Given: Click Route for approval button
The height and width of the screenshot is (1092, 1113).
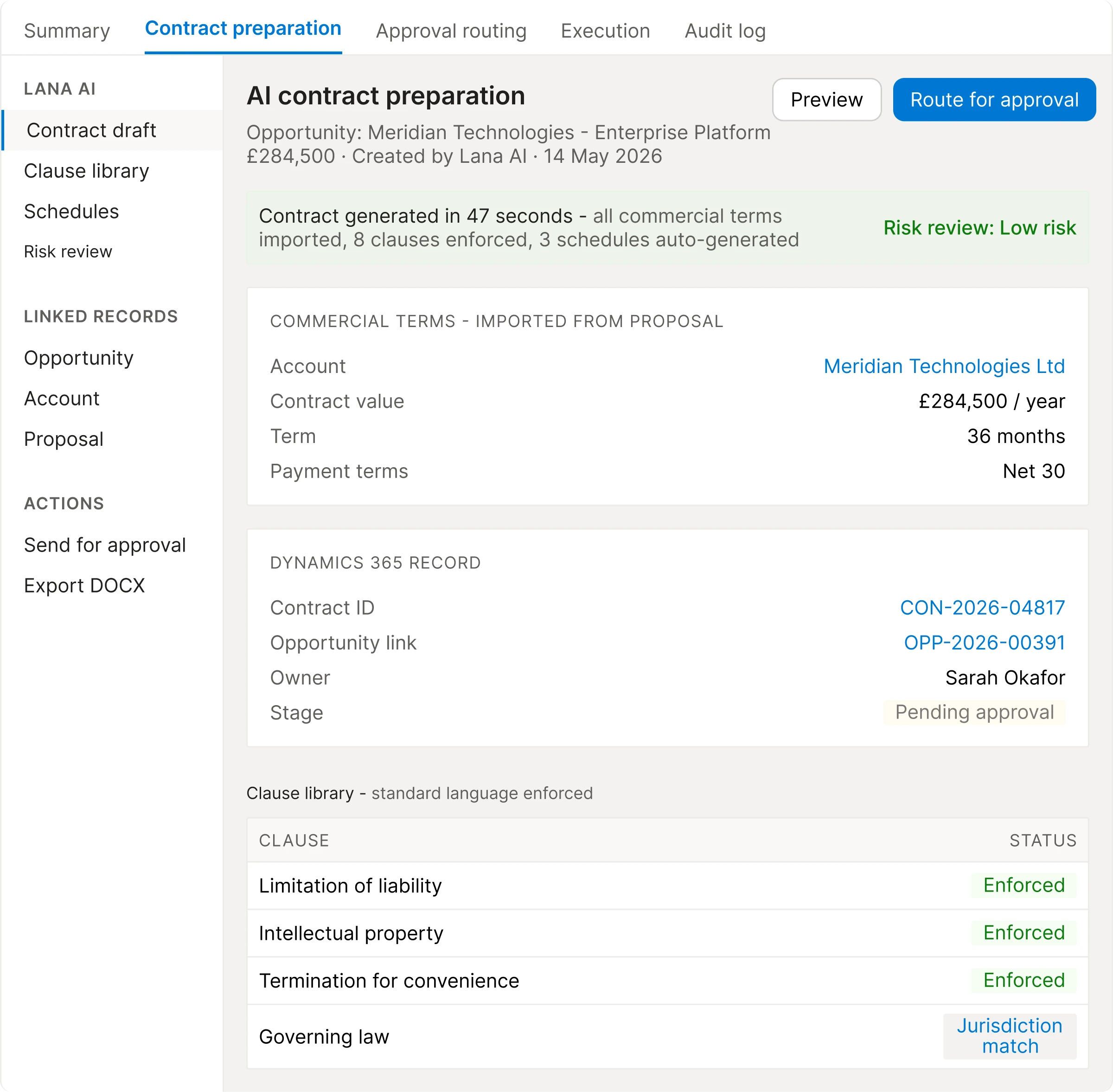Looking at the screenshot, I should pyautogui.click(x=994, y=100).
